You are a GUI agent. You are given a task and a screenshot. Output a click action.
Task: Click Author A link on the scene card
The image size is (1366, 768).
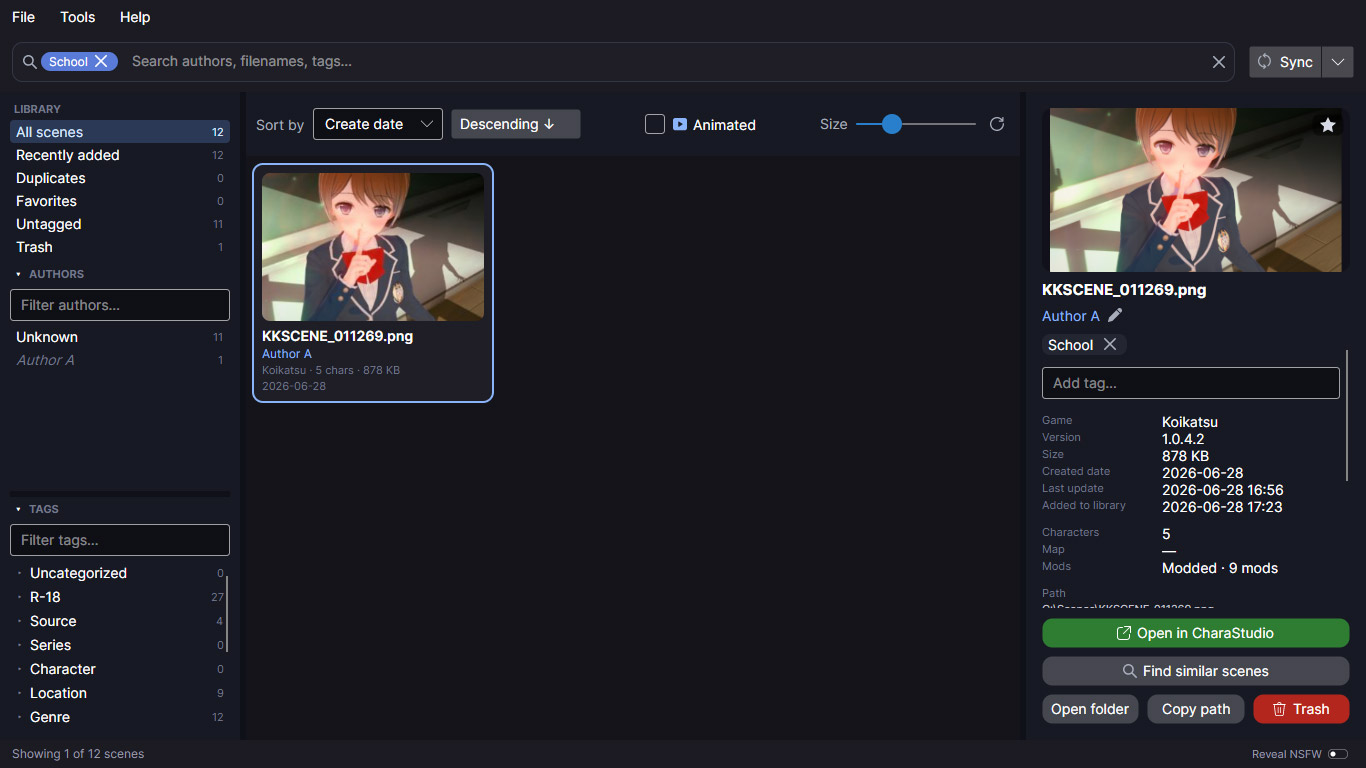[x=287, y=354]
